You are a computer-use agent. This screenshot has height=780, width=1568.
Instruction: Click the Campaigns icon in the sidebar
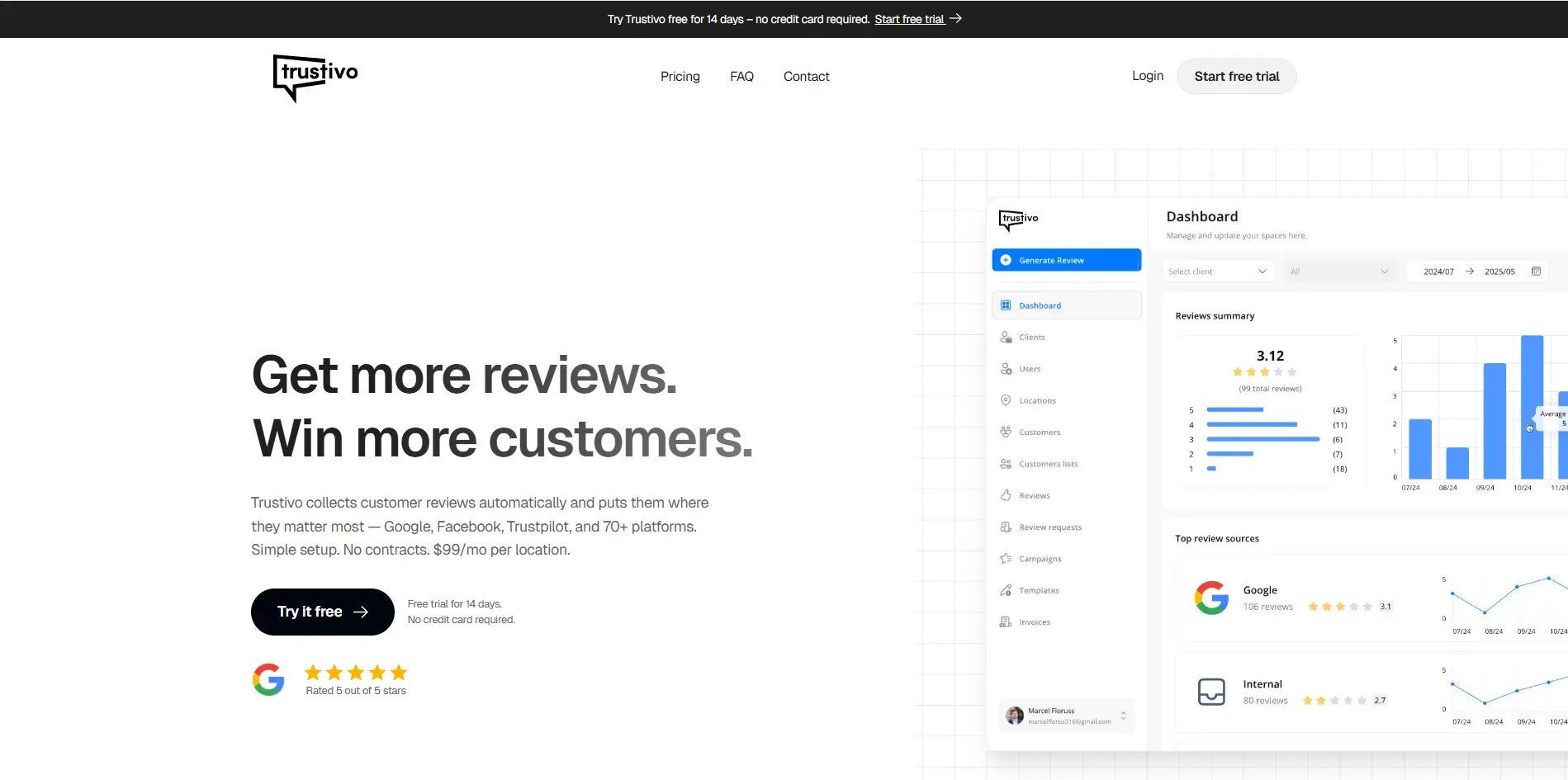(x=1006, y=559)
